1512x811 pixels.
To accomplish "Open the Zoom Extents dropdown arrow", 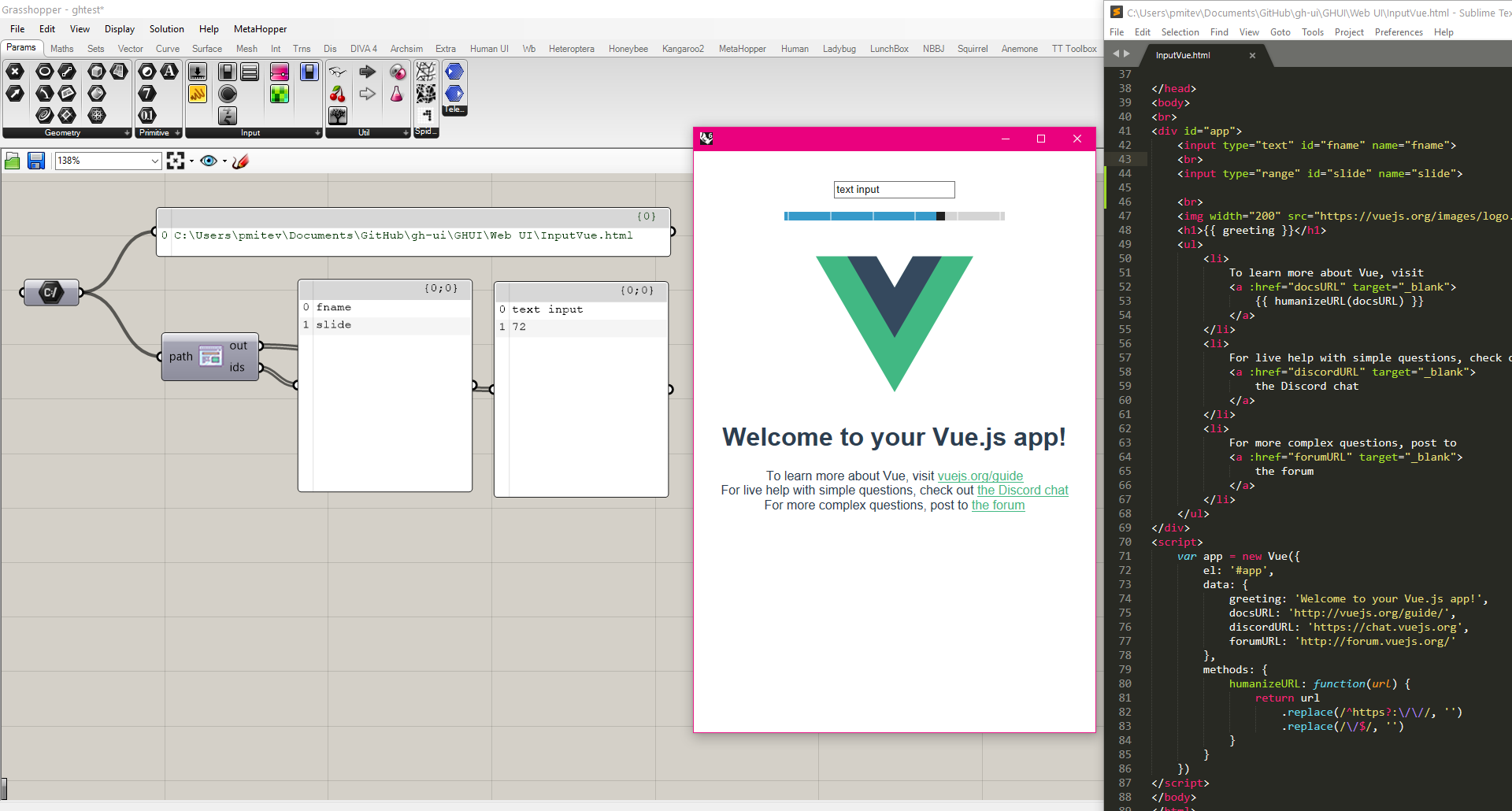I will pyautogui.click(x=191, y=161).
